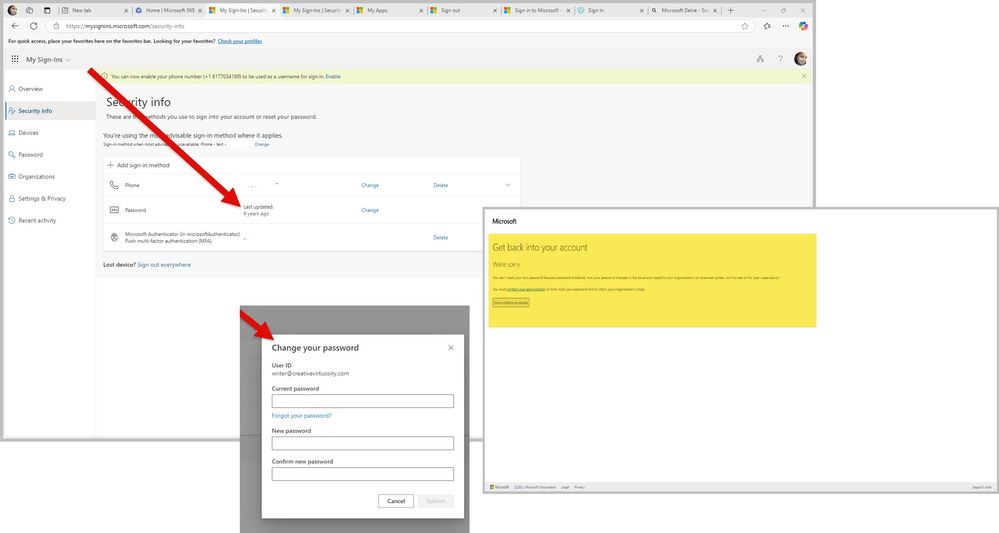Click the Phone method handset icon
The image size is (999, 533).
point(114,185)
